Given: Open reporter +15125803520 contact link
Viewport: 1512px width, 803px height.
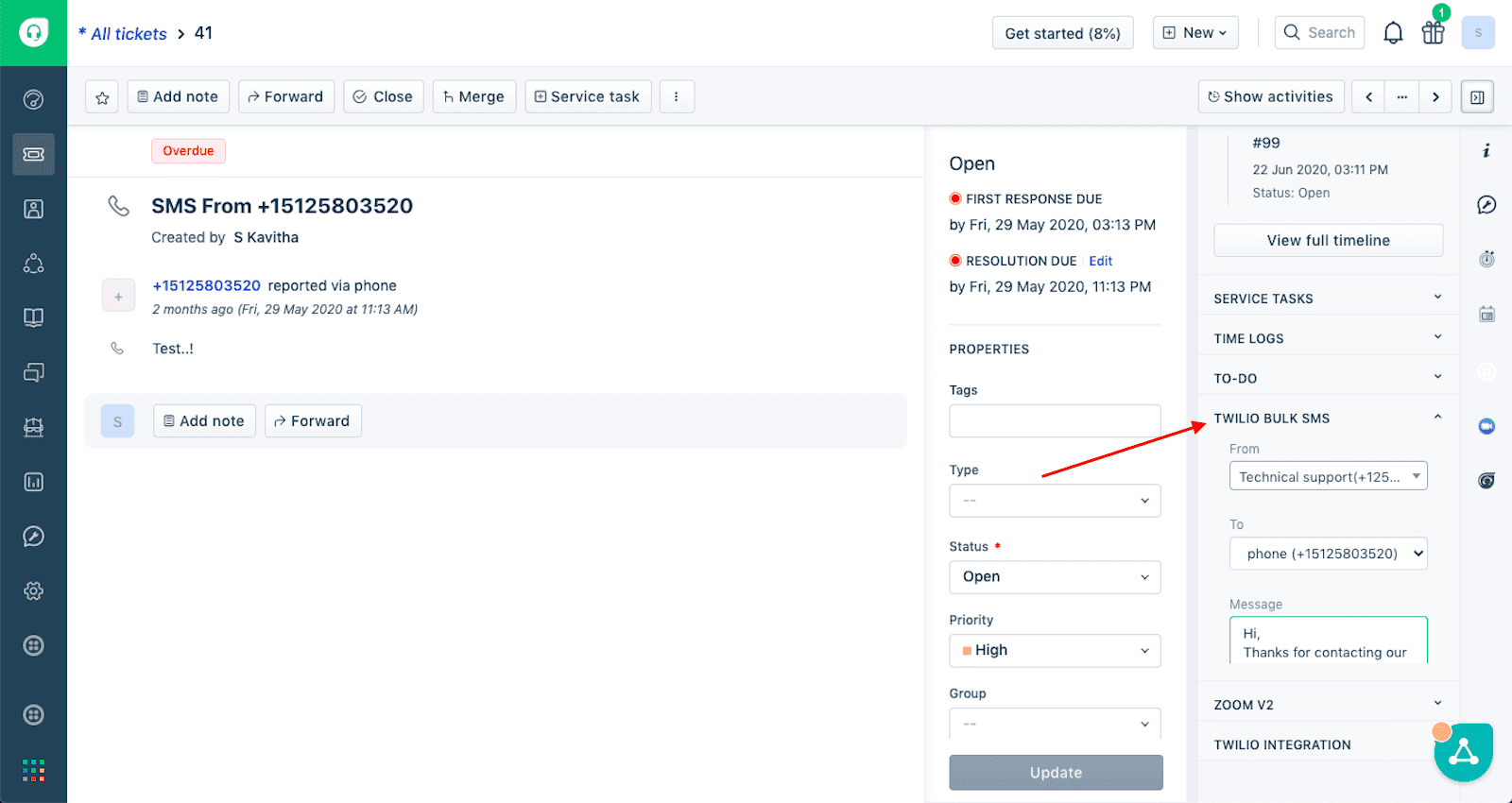Looking at the screenshot, I should [x=206, y=286].
